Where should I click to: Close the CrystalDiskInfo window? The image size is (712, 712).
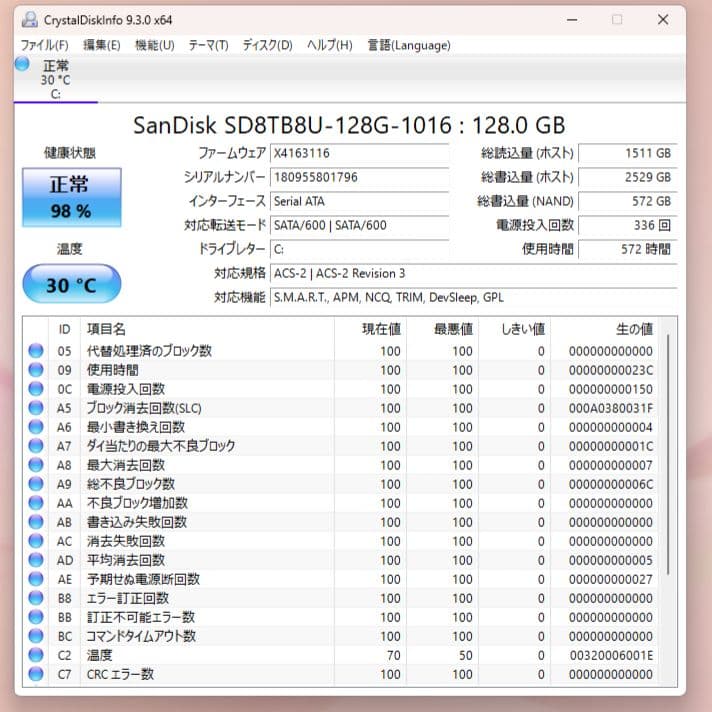(x=663, y=20)
